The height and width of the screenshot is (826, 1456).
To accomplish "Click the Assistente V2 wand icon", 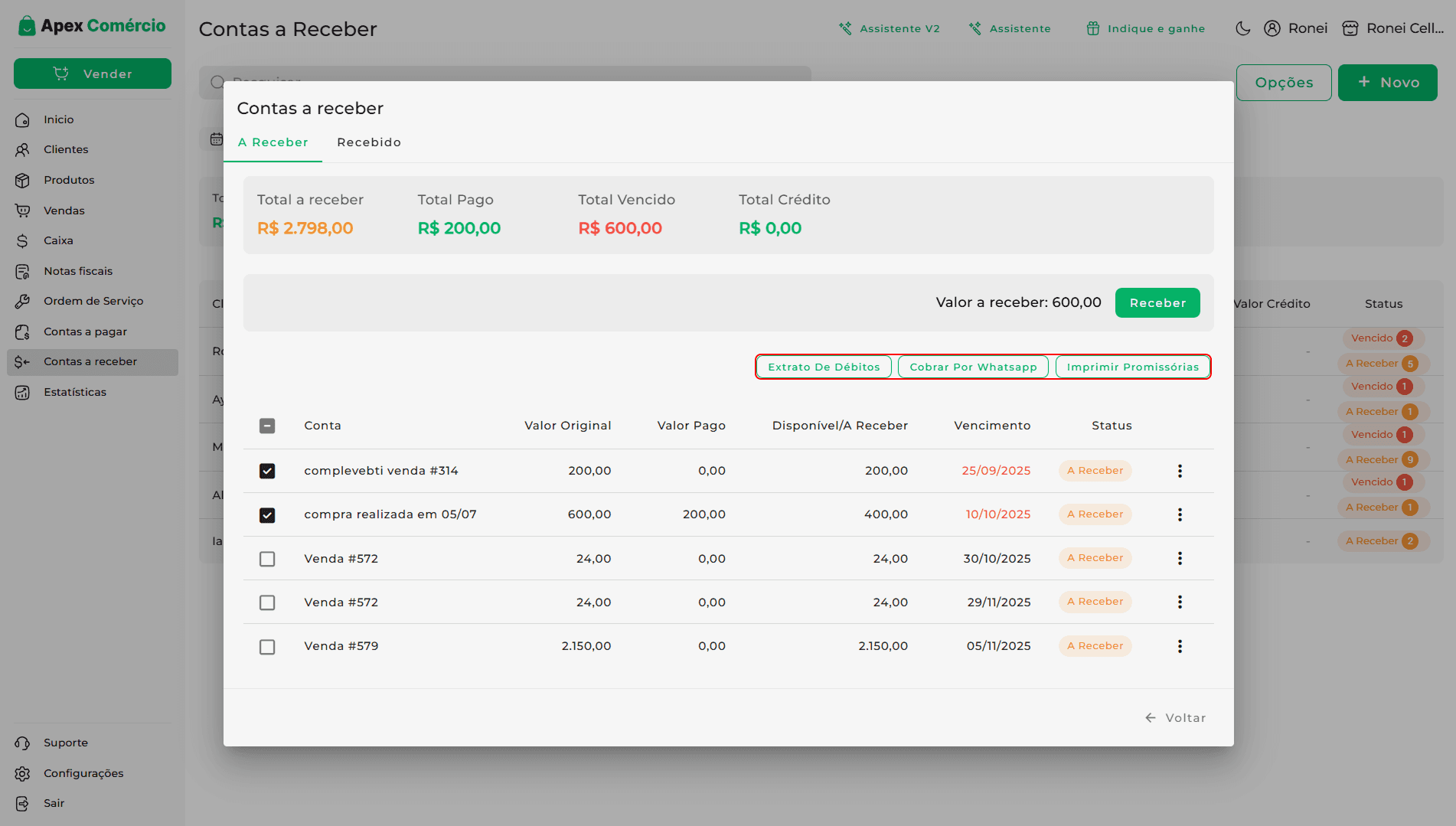I will pyautogui.click(x=845, y=28).
